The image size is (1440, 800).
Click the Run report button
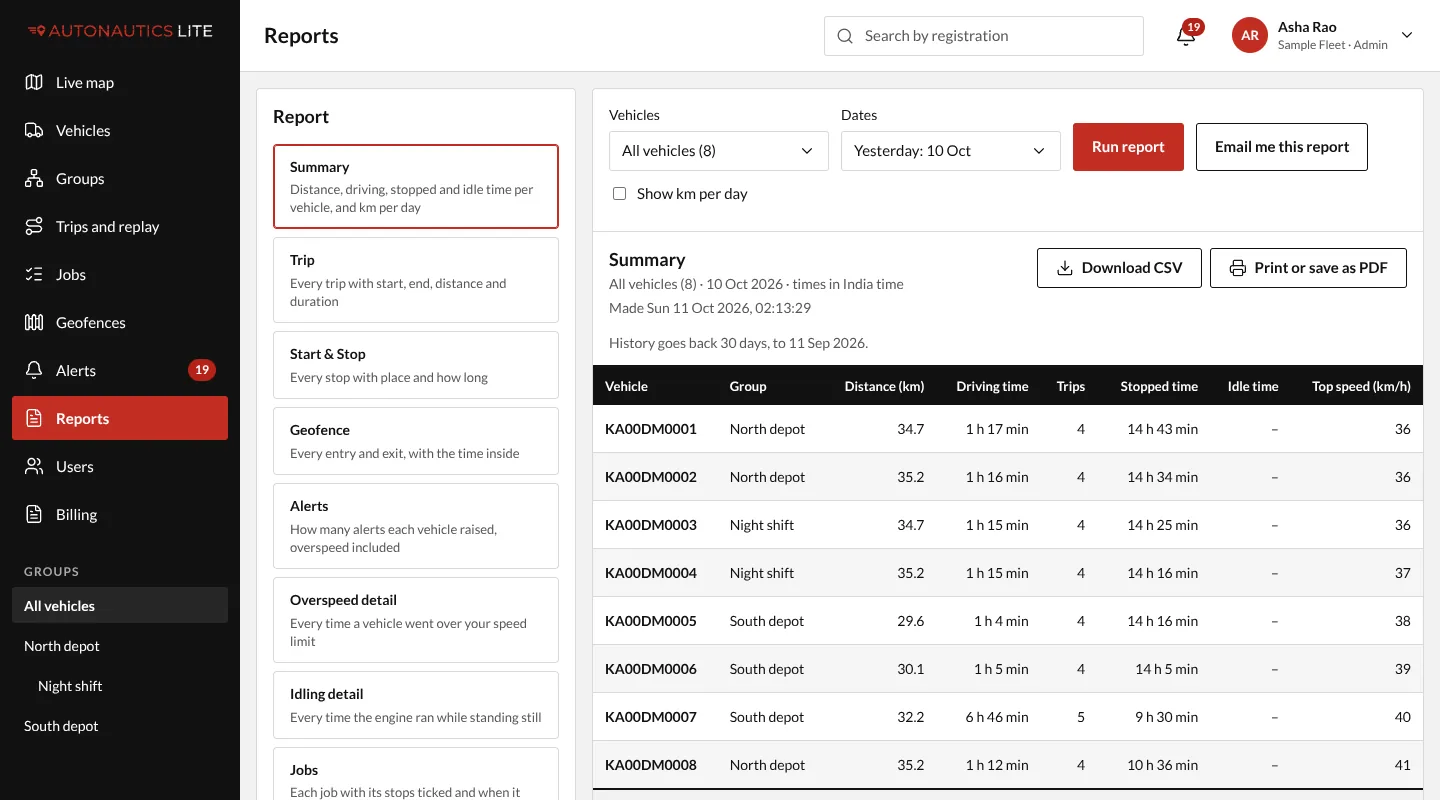(1128, 147)
